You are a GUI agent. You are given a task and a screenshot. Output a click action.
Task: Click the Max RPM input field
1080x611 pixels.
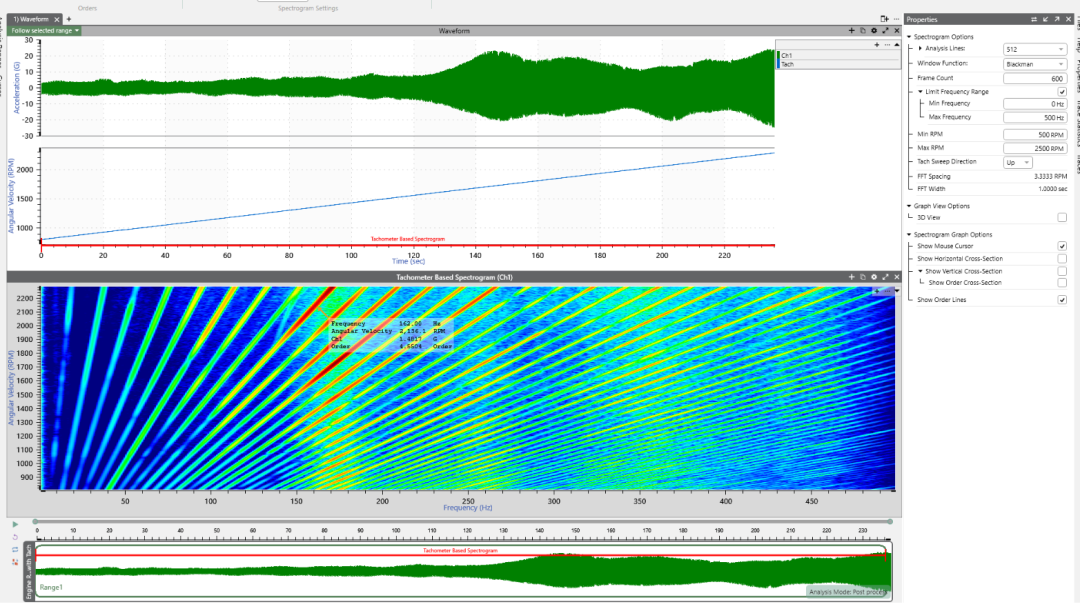pos(1035,148)
